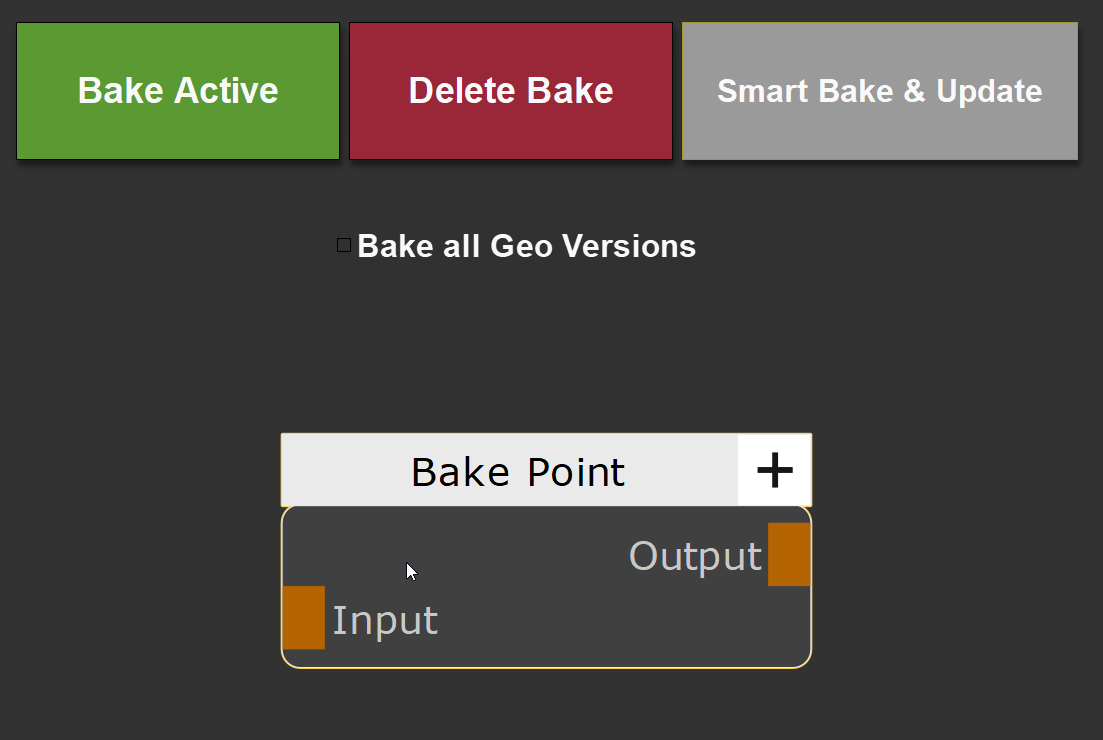Click the orange Output socket

[x=788, y=554]
